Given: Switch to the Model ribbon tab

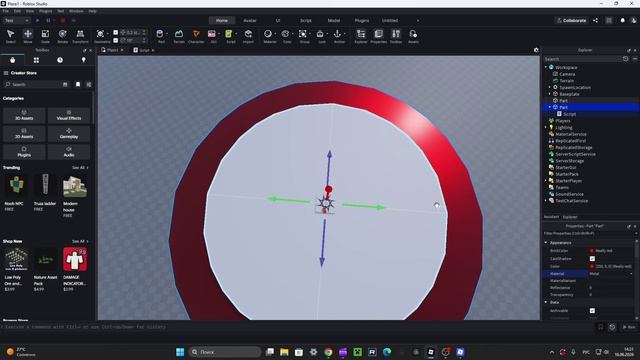Looking at the screenshot, I should (x=333, y=20).
